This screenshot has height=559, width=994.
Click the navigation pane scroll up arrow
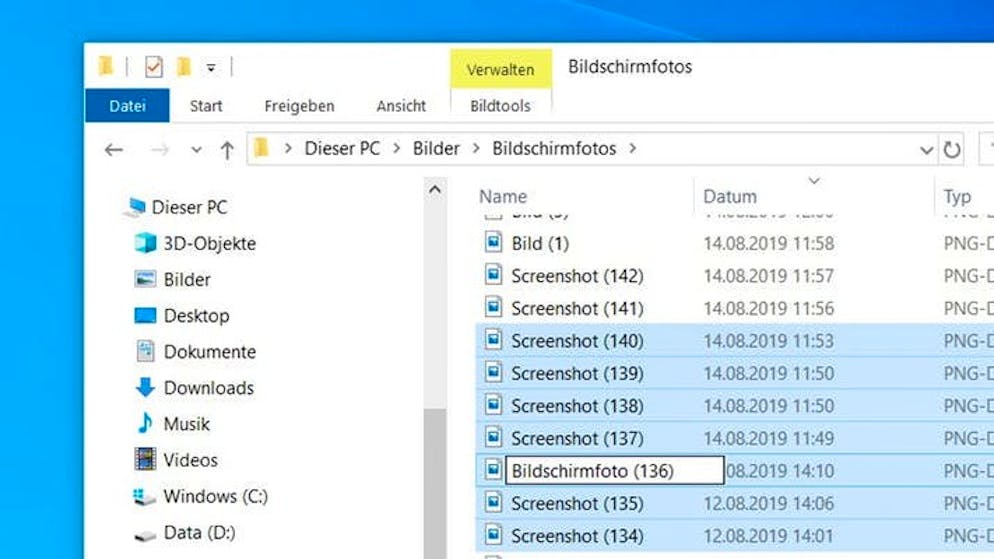[435, 190]
